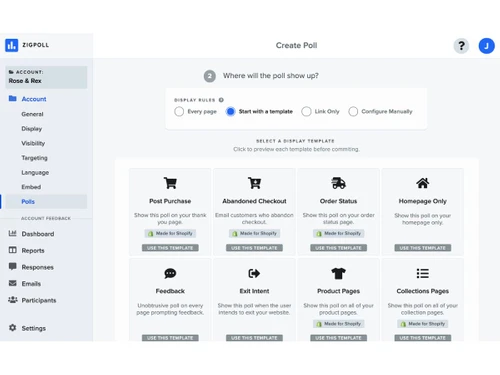This screenshot has width=500, height=375.
Task: Click Made for Shopify badge under Order Status
Action: coord(338,233)
